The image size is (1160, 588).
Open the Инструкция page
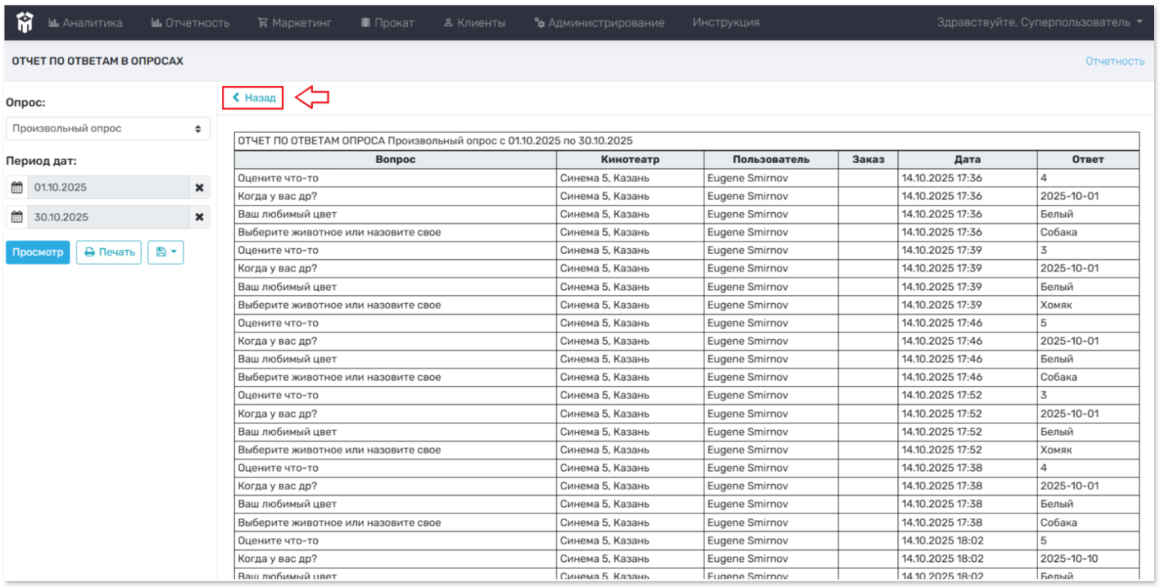726,22
